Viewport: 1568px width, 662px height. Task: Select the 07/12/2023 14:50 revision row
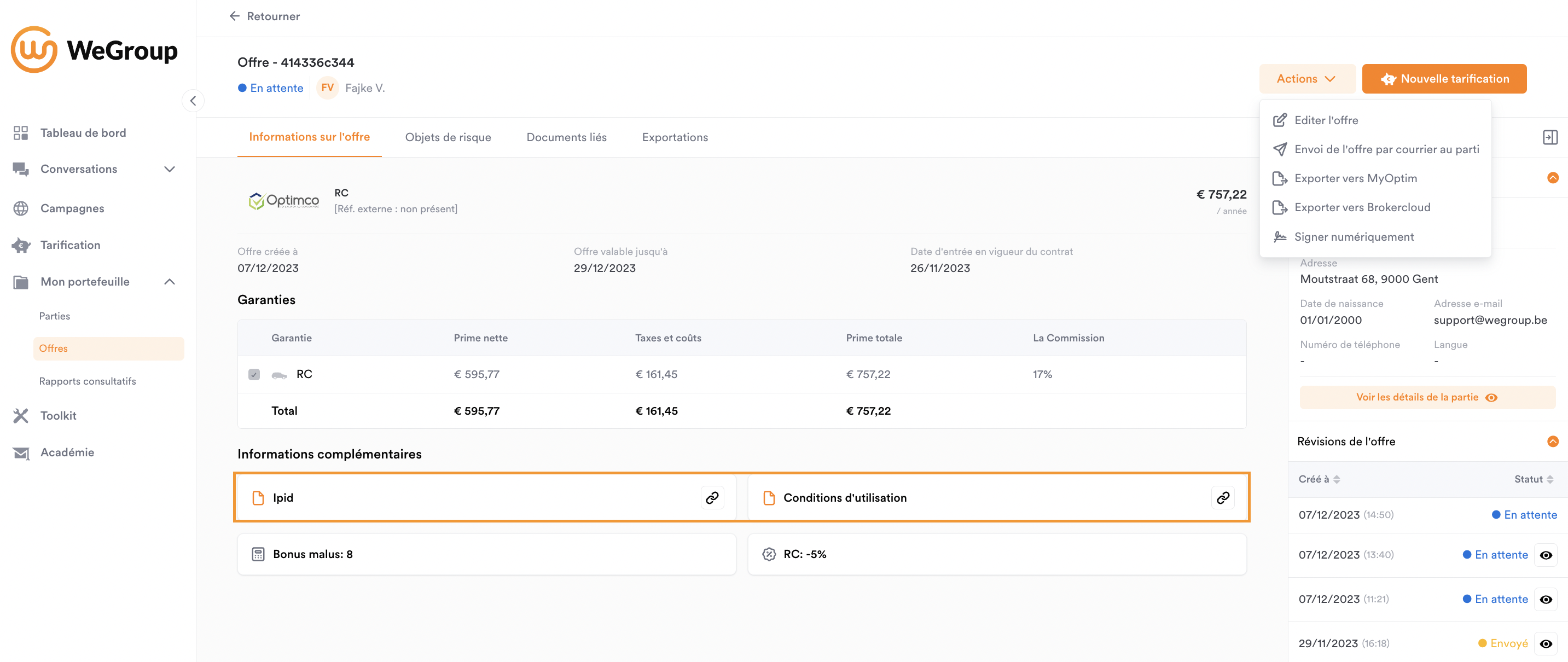[x=1427, y=515]
